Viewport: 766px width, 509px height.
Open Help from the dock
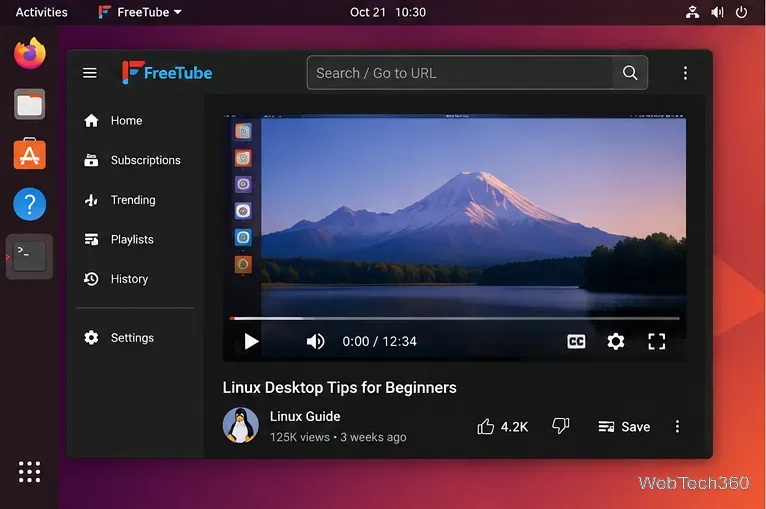pos(30,204)
